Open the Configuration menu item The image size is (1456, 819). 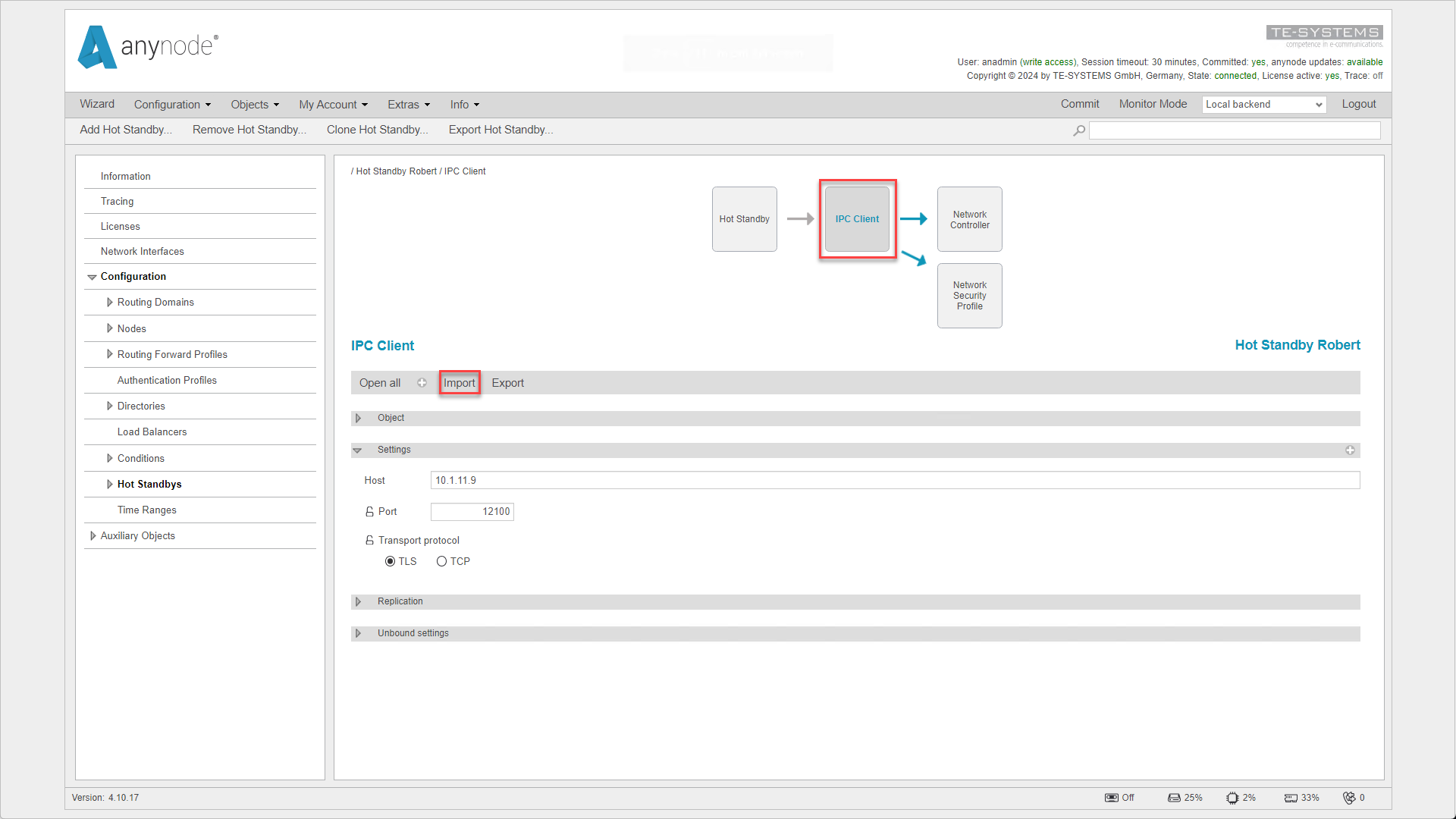171,104
